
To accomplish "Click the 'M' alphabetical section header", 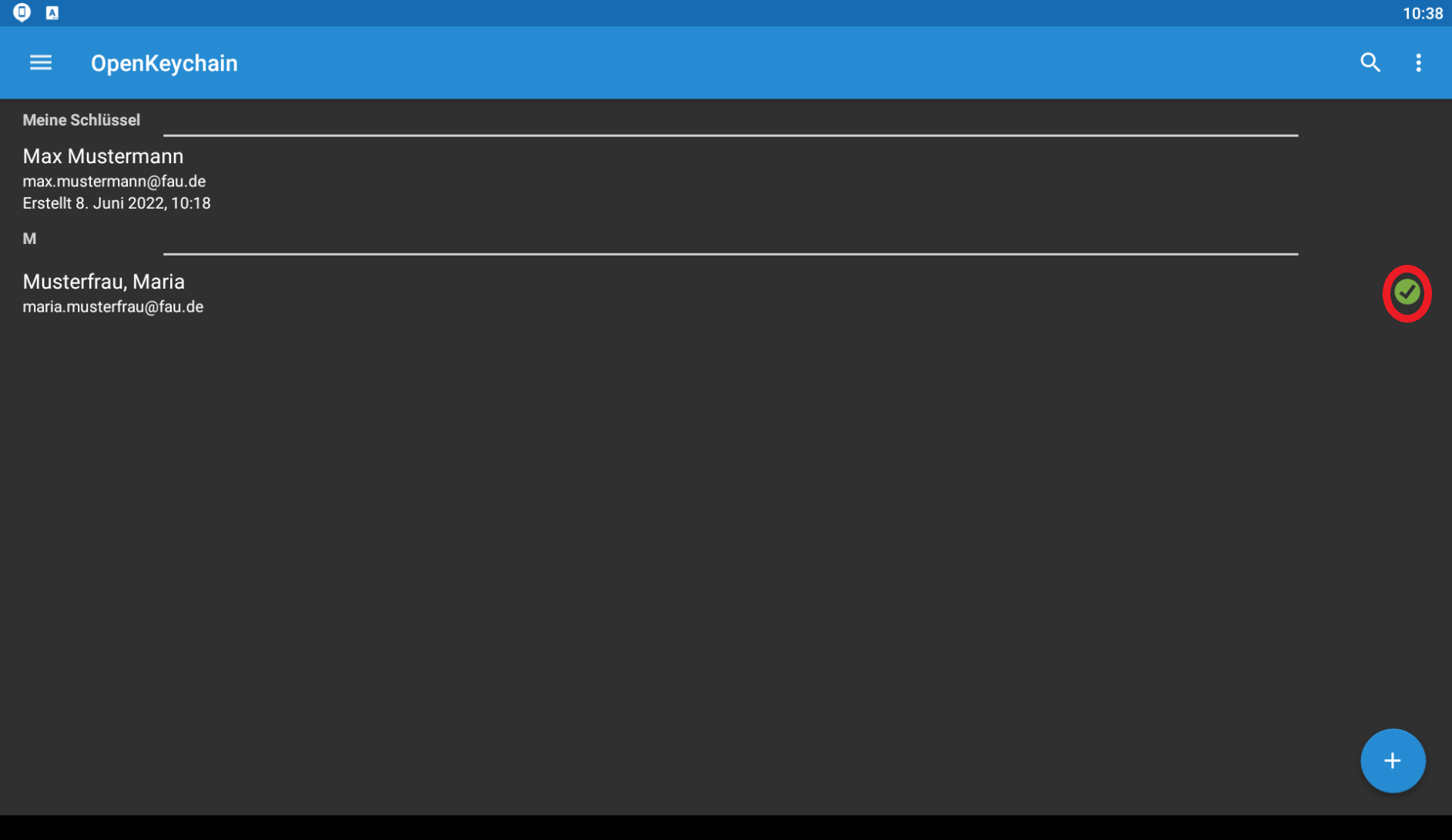I will 29,239.
